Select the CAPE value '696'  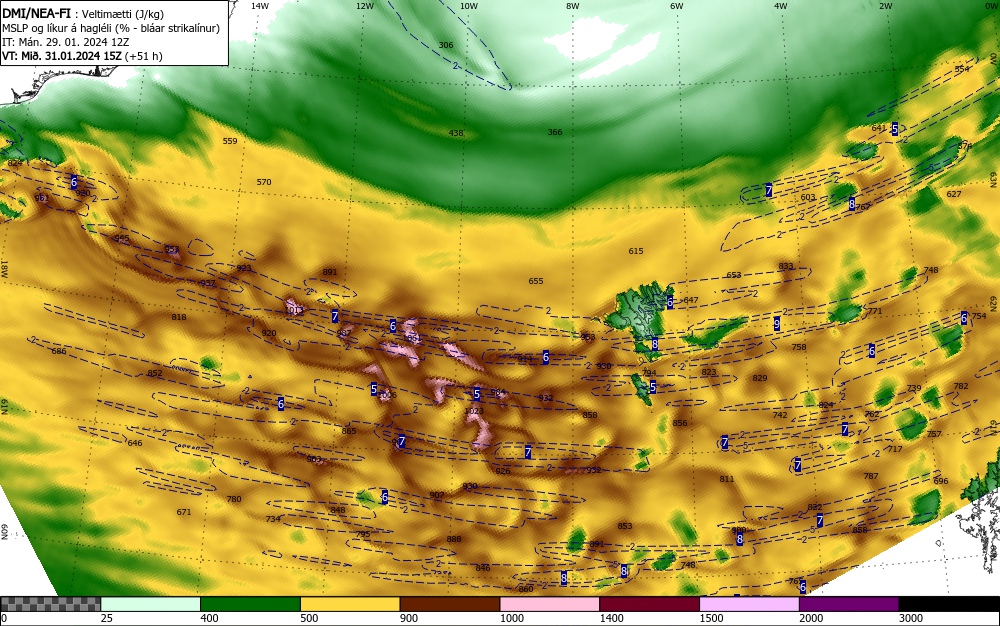coord(941,481)
